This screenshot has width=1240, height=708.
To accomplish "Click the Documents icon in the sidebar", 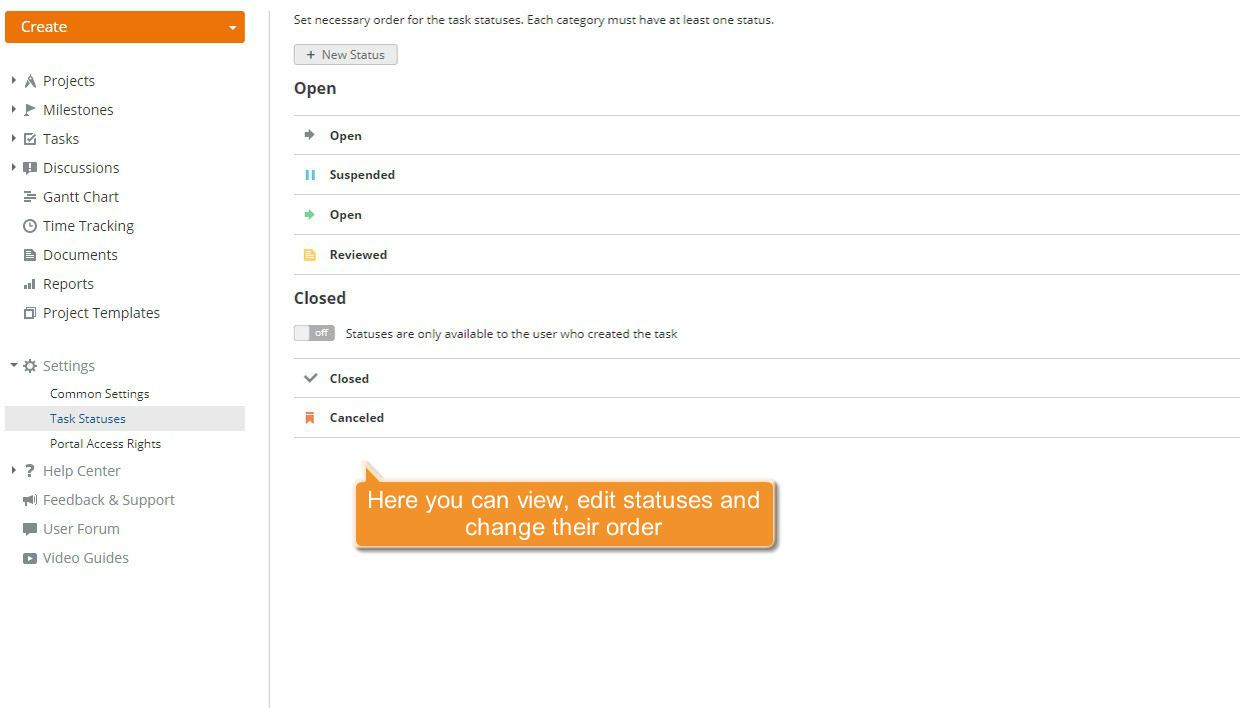I will point(29,254).
